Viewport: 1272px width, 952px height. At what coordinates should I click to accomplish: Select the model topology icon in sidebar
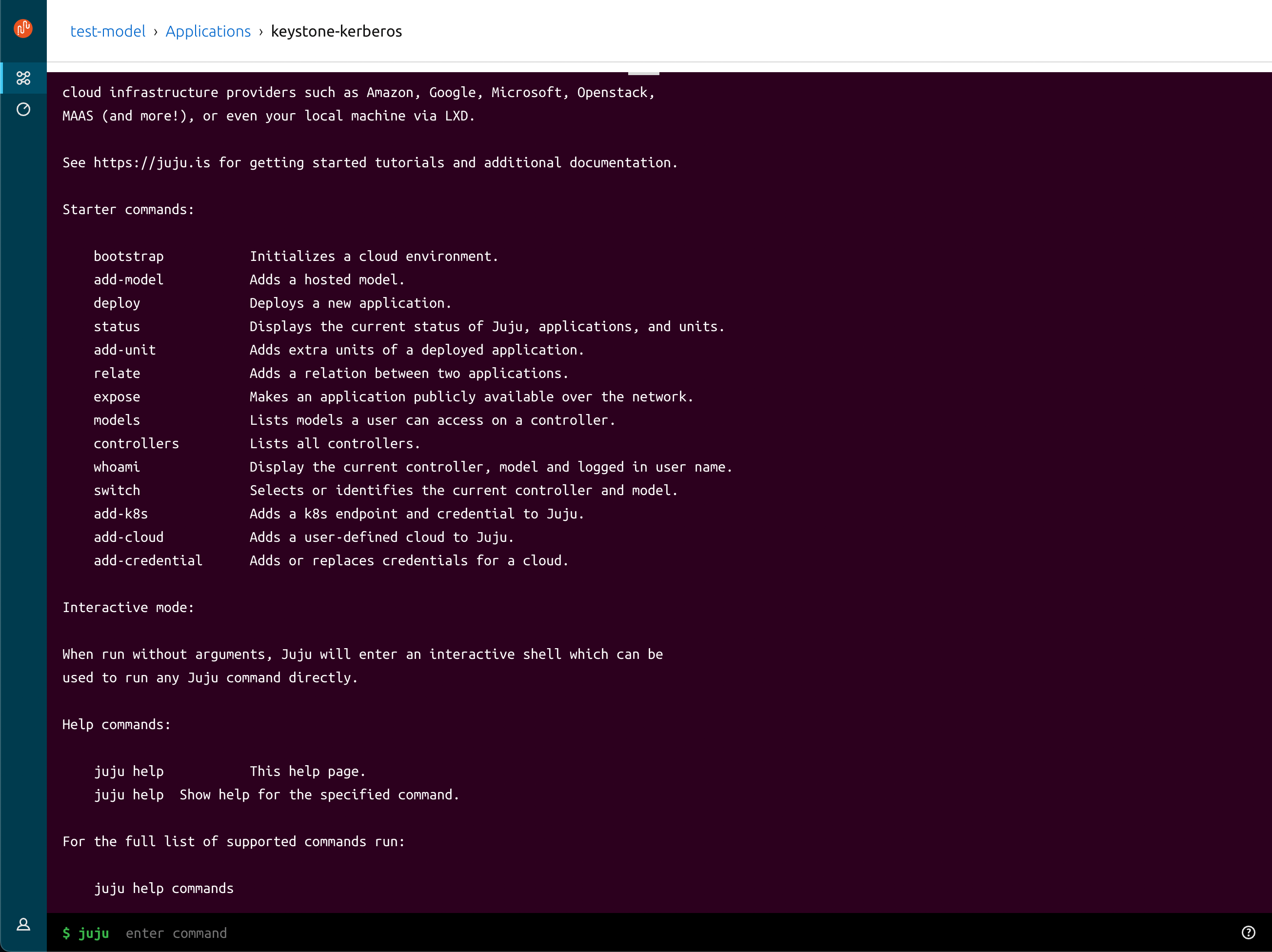point(23,78)
